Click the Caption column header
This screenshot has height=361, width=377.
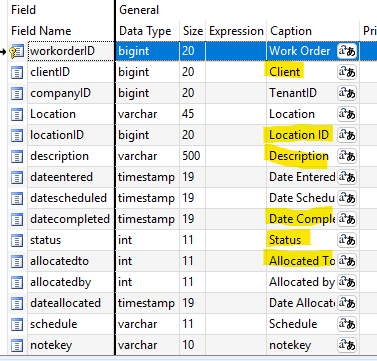(x=291, y=31)
